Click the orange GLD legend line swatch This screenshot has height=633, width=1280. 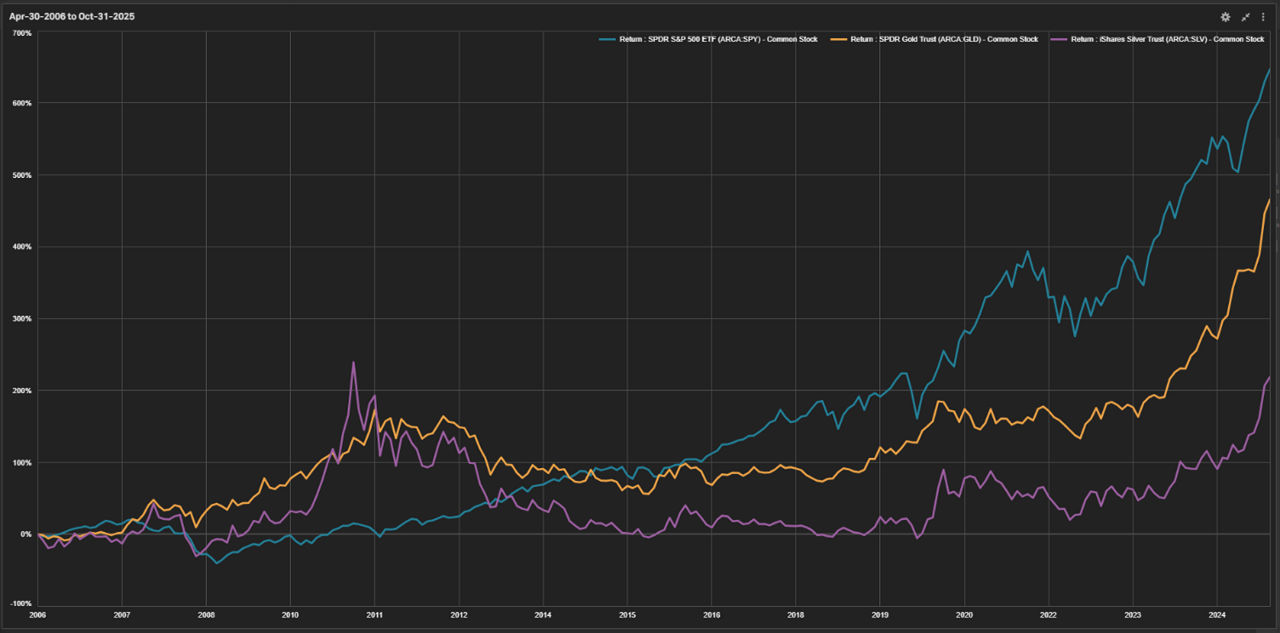click(837, 39)
